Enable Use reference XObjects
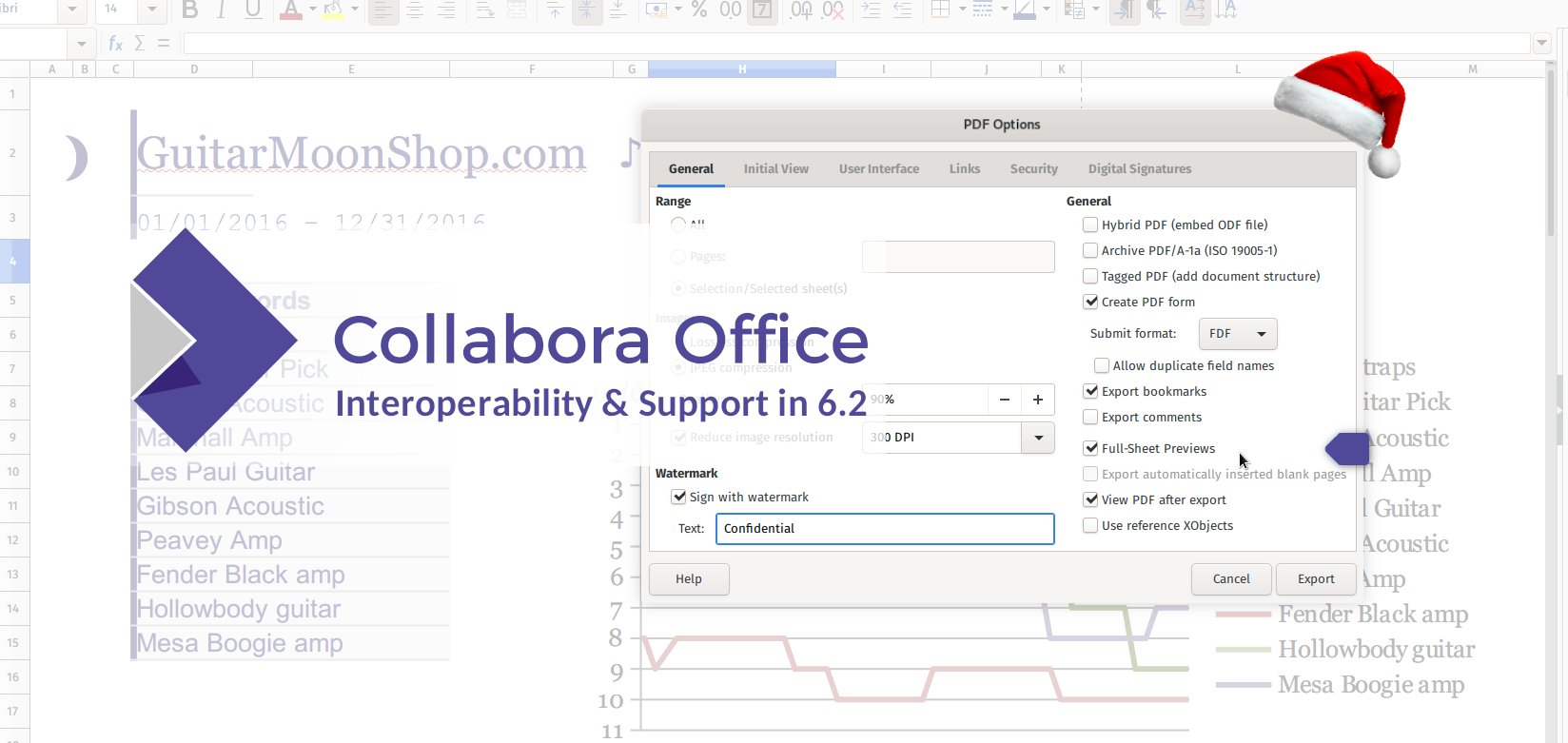 point(1090,525)
